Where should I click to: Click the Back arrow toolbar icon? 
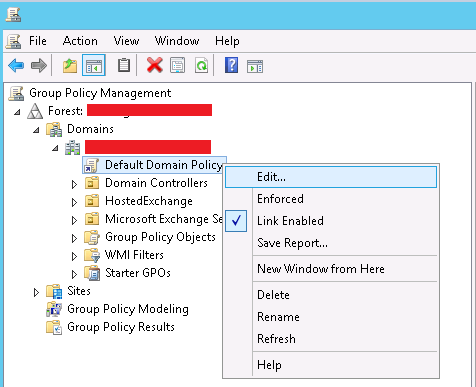pos(16,65)
